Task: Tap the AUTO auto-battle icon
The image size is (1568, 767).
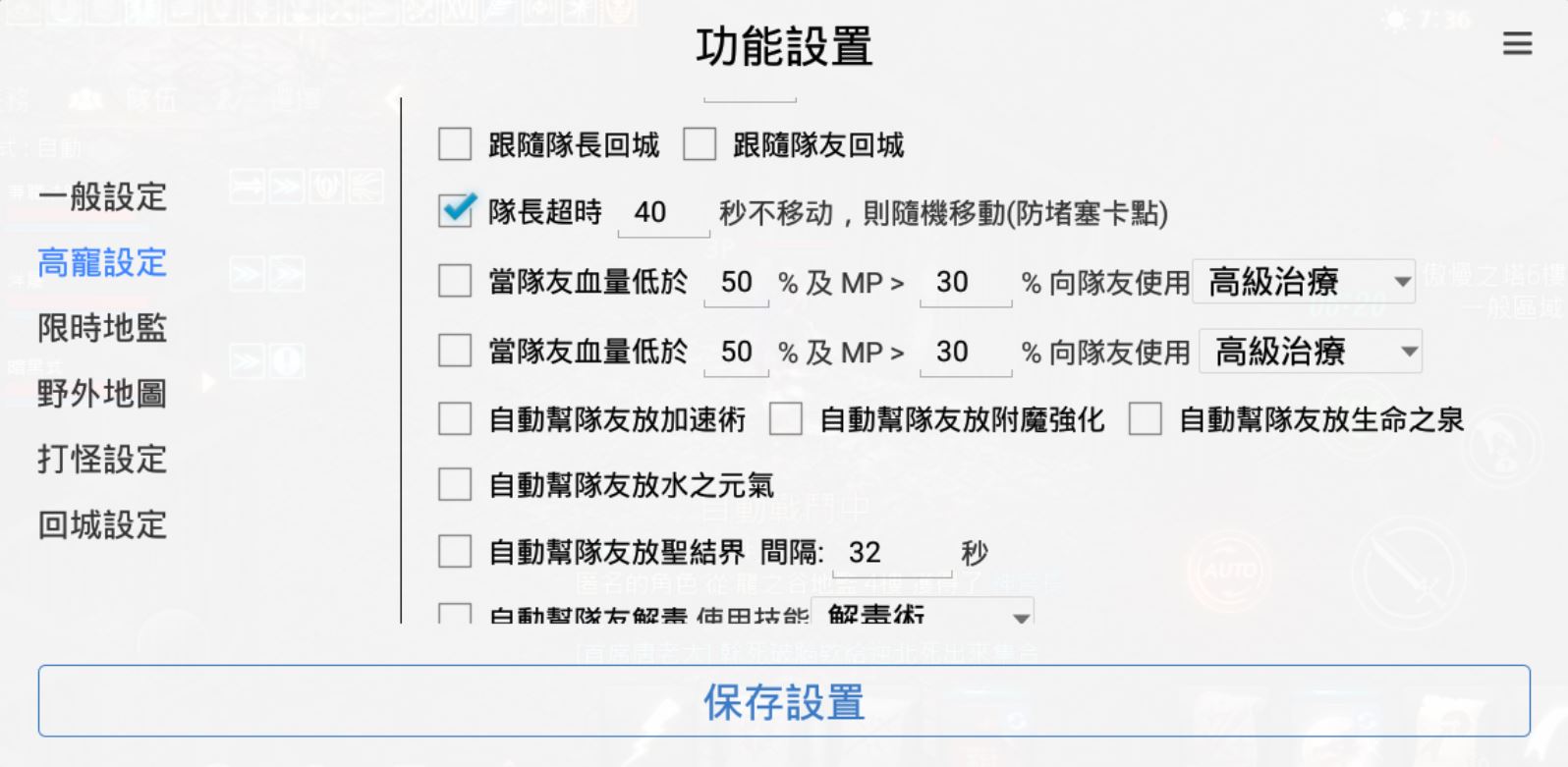Action: point(1227,570)
